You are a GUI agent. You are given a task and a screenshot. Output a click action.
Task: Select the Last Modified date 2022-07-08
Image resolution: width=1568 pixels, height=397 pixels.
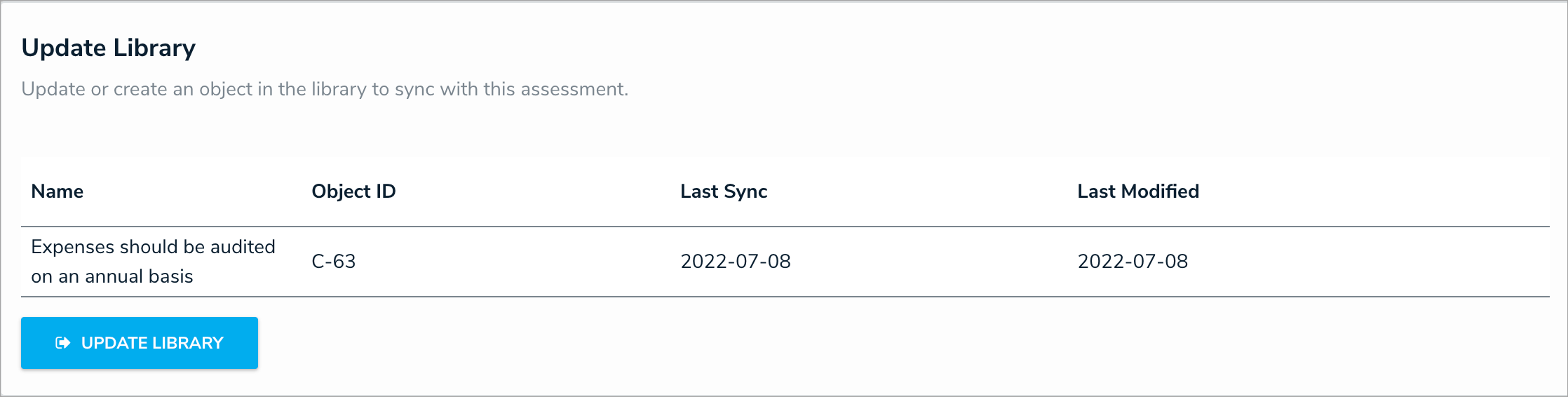(x=1132, y=262)
